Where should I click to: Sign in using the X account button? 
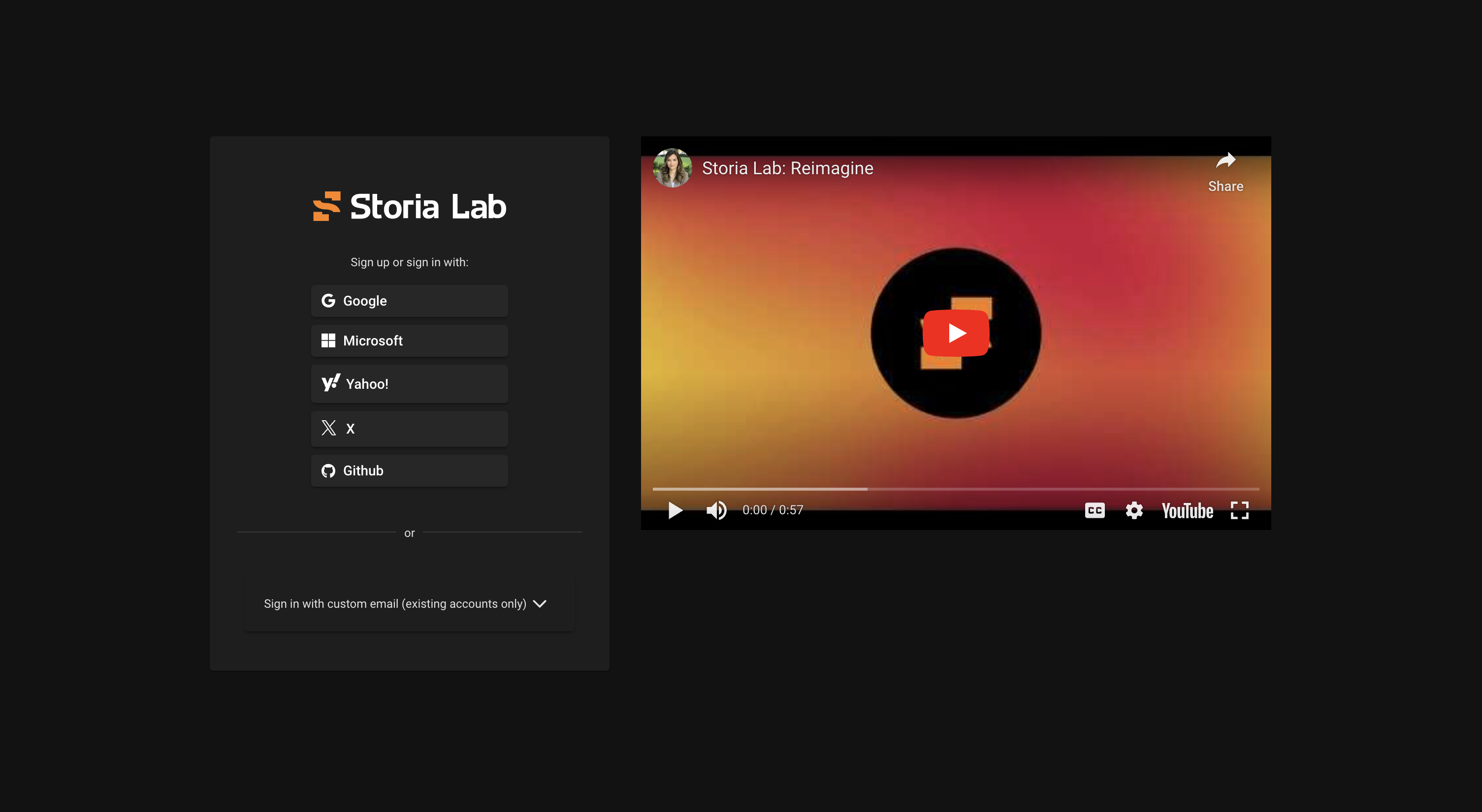[x=409, y=429]
